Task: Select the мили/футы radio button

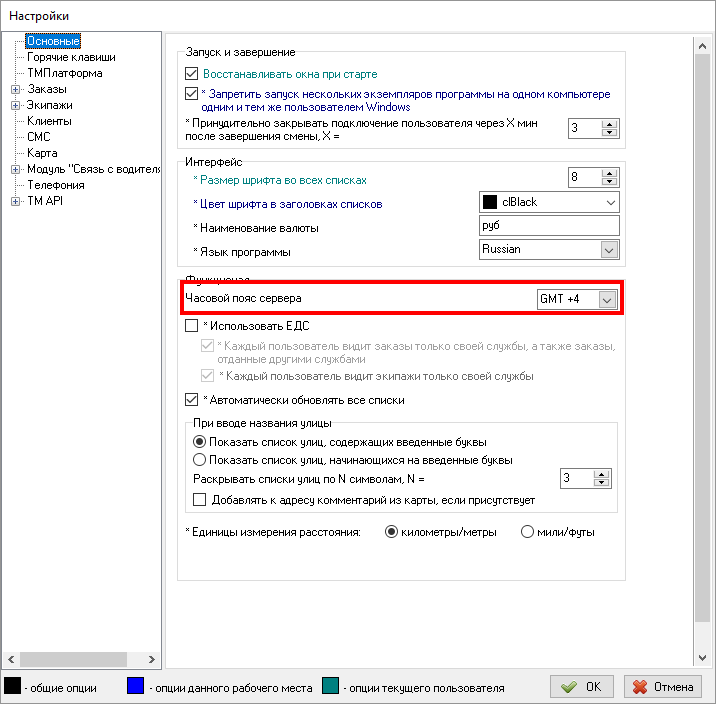Action: click(x=527, y=532)
